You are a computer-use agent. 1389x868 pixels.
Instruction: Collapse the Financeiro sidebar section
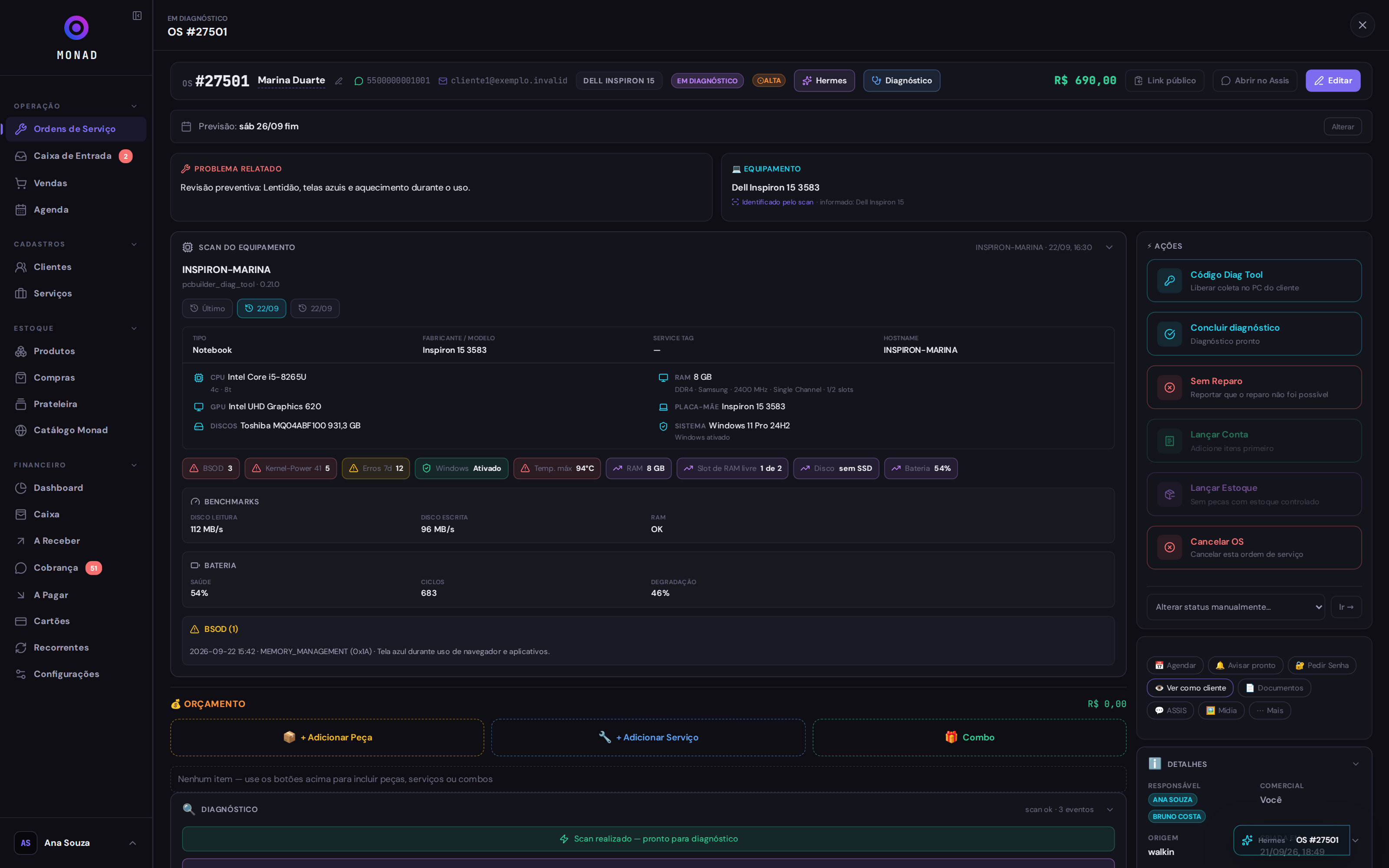[134, 465]
